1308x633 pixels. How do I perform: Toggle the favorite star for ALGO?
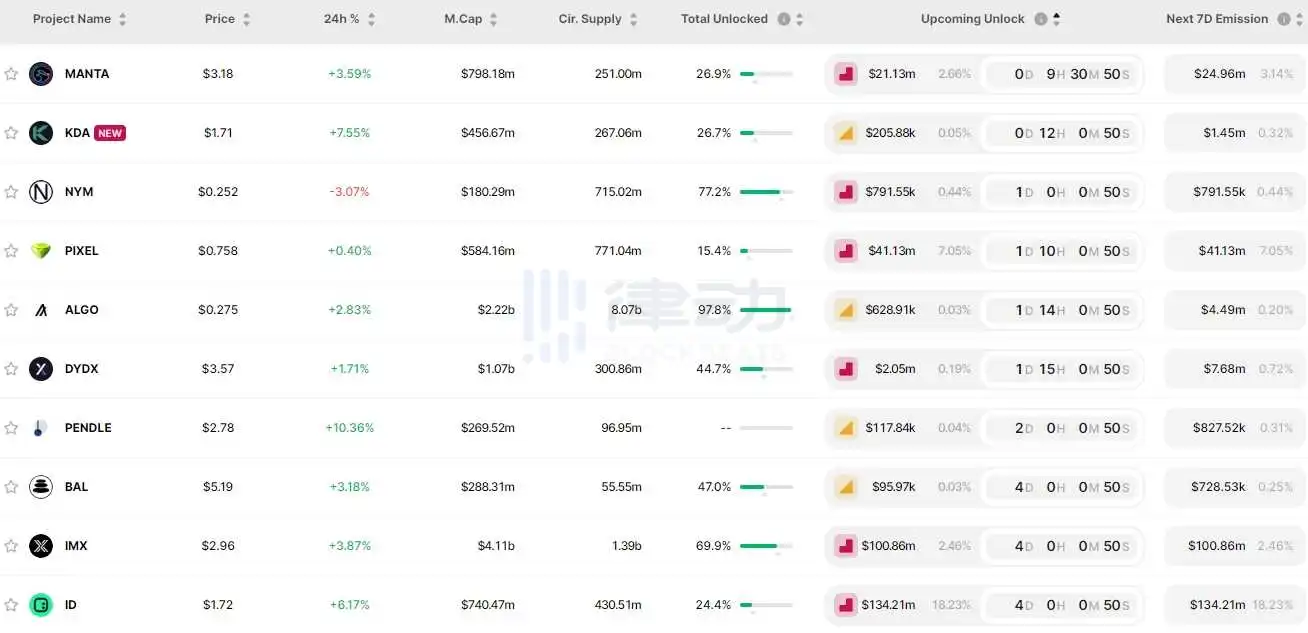[x=11, y=310]
